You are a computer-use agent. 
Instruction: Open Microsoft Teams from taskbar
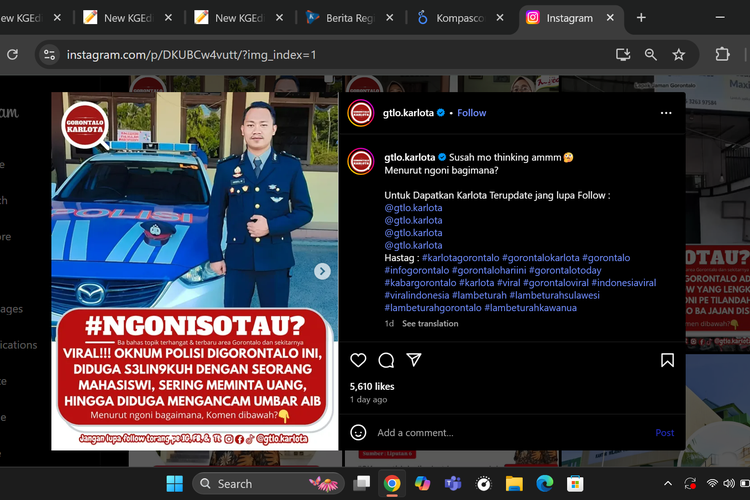pos(452,484)
